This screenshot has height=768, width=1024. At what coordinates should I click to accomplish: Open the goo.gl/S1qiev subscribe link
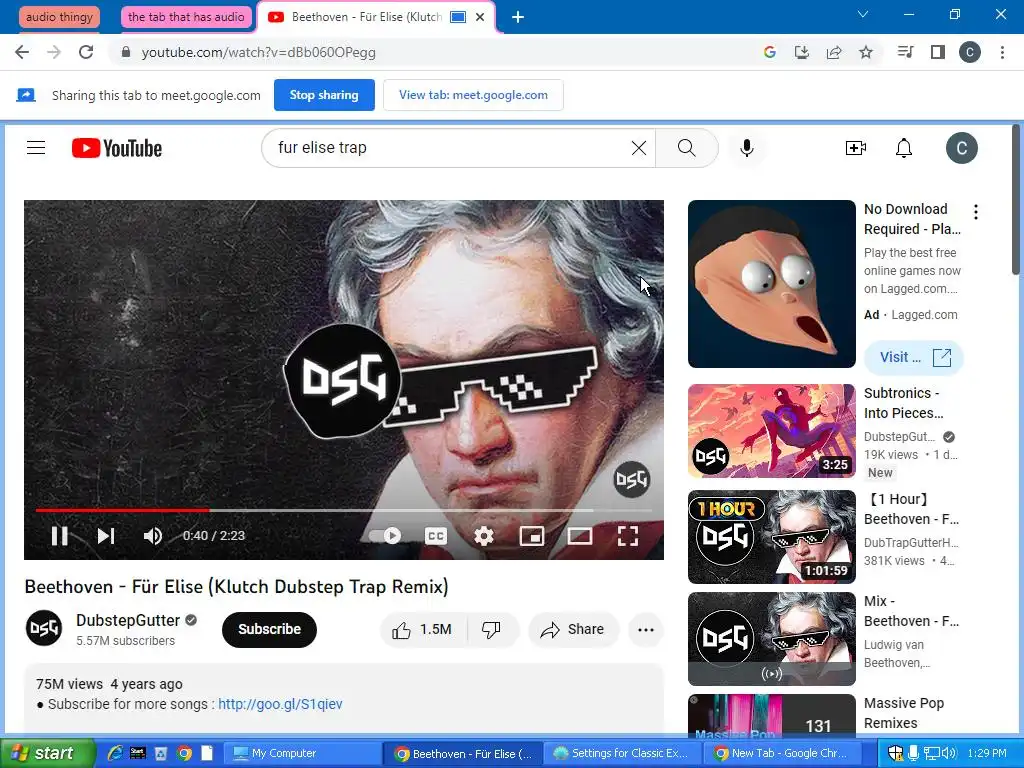[280, 704]
